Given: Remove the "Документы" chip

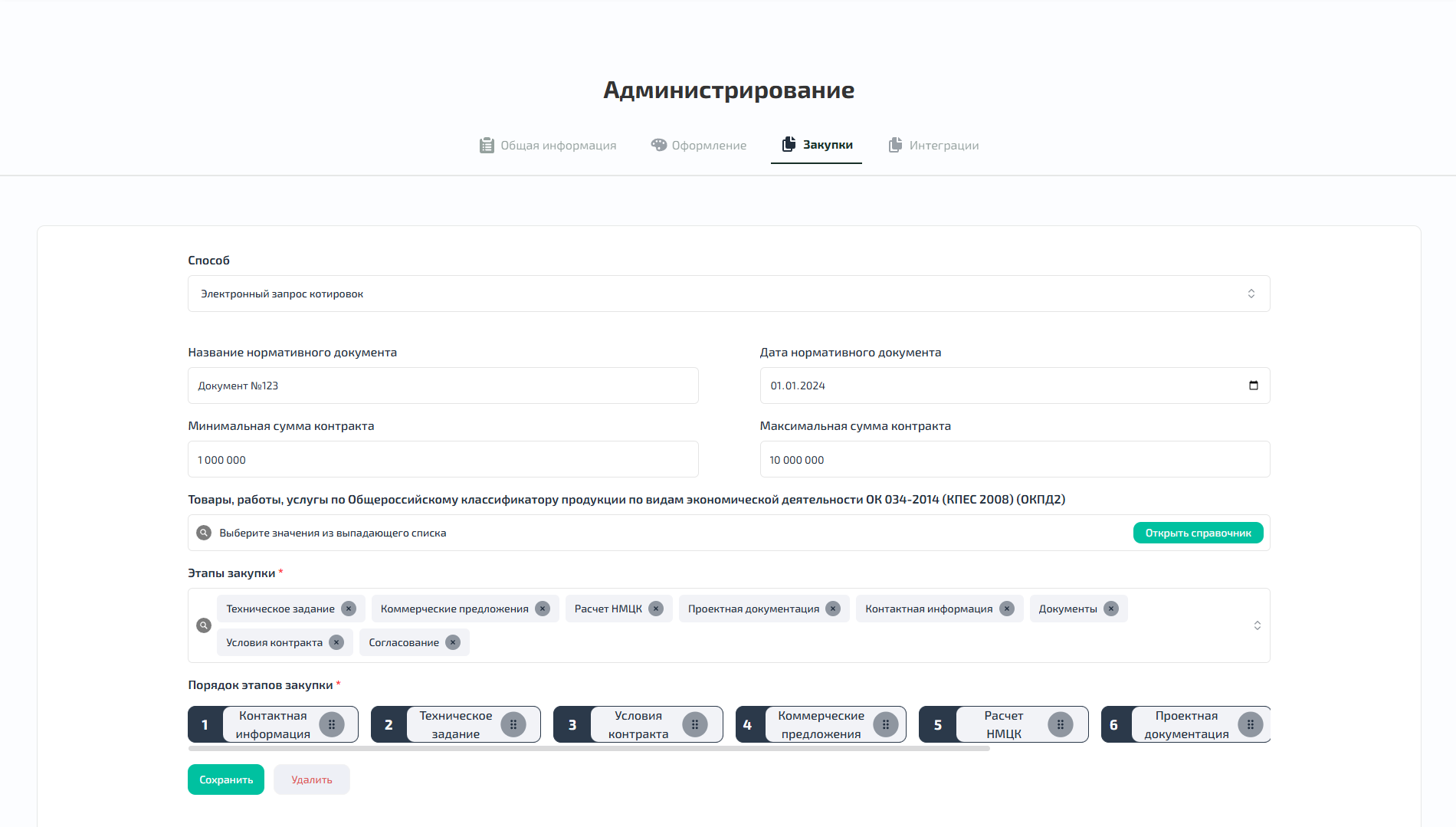Looking at the screenshot, I should pos(1110,609).
